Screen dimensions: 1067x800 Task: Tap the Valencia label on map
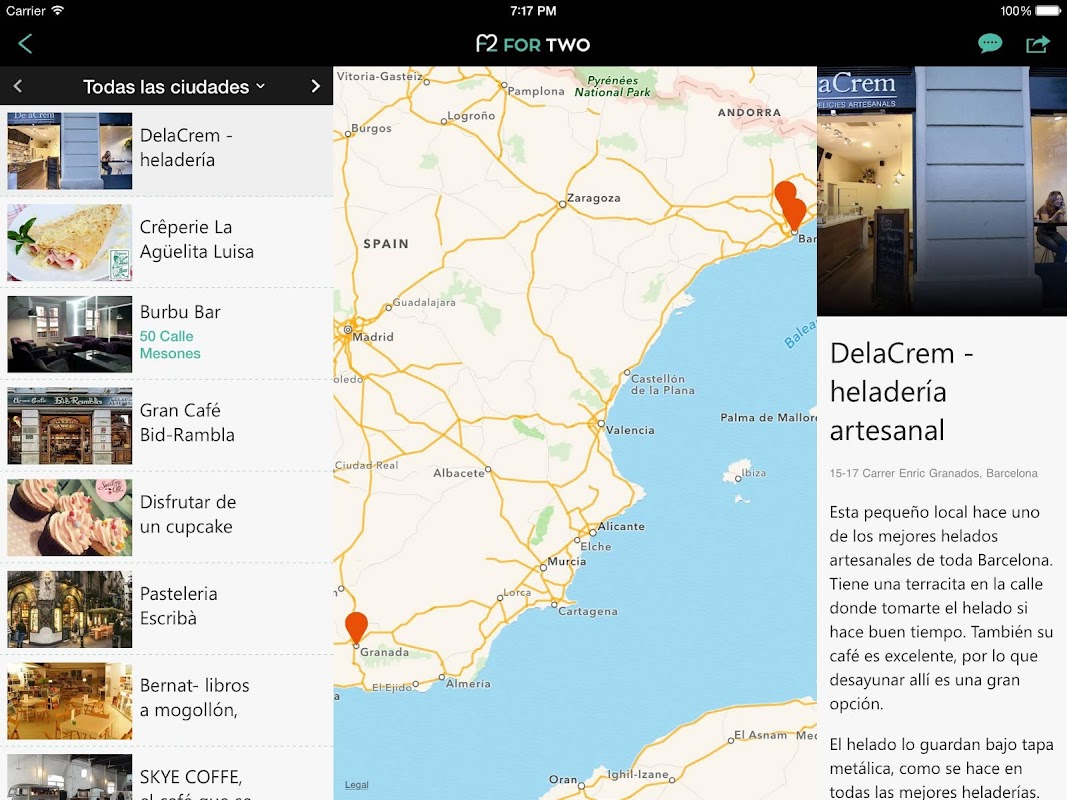(630, 430)
